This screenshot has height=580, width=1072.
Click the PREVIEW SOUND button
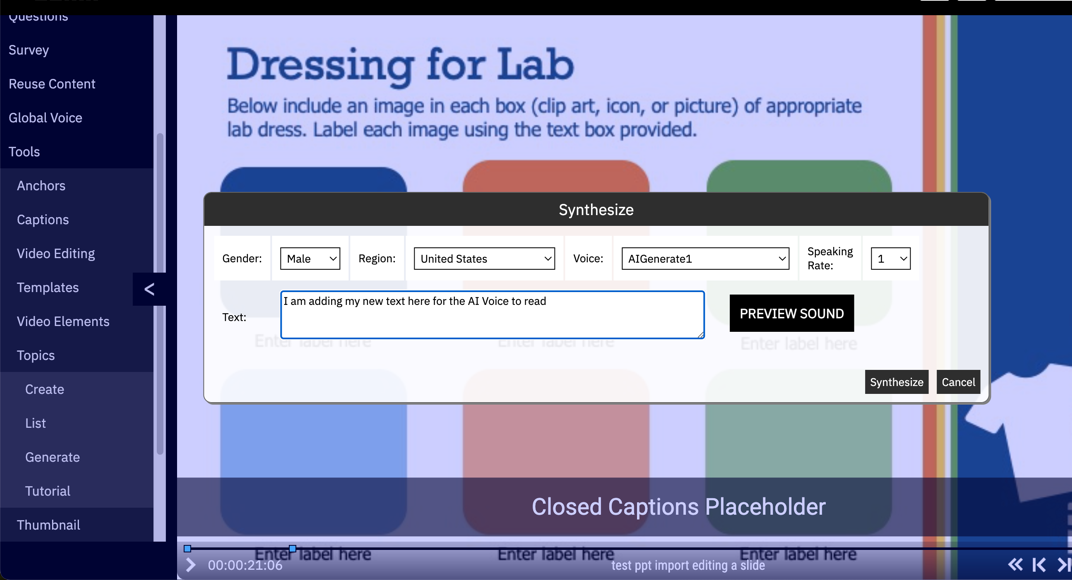pos(791,313)
